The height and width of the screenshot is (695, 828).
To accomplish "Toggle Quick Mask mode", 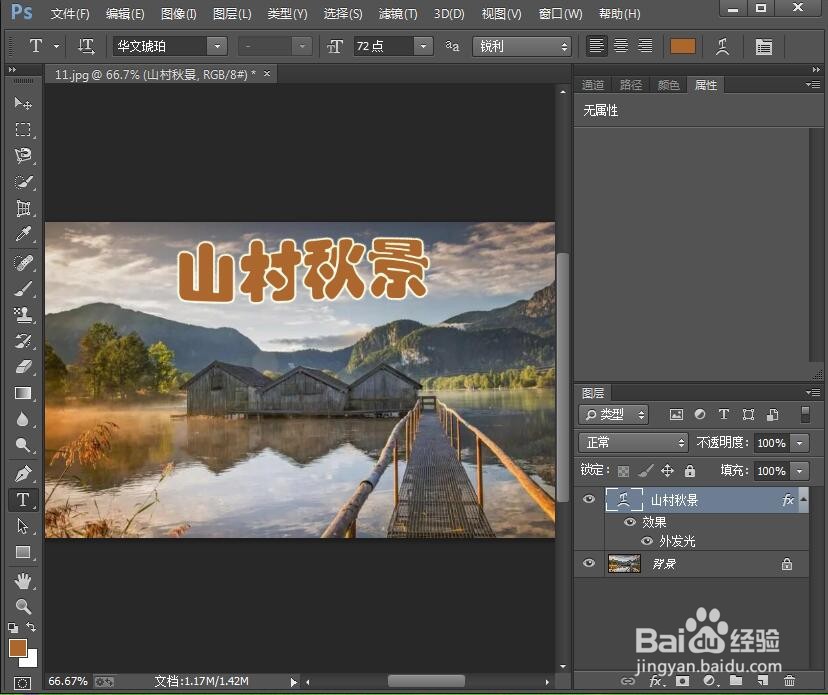I will click(23, 683).
